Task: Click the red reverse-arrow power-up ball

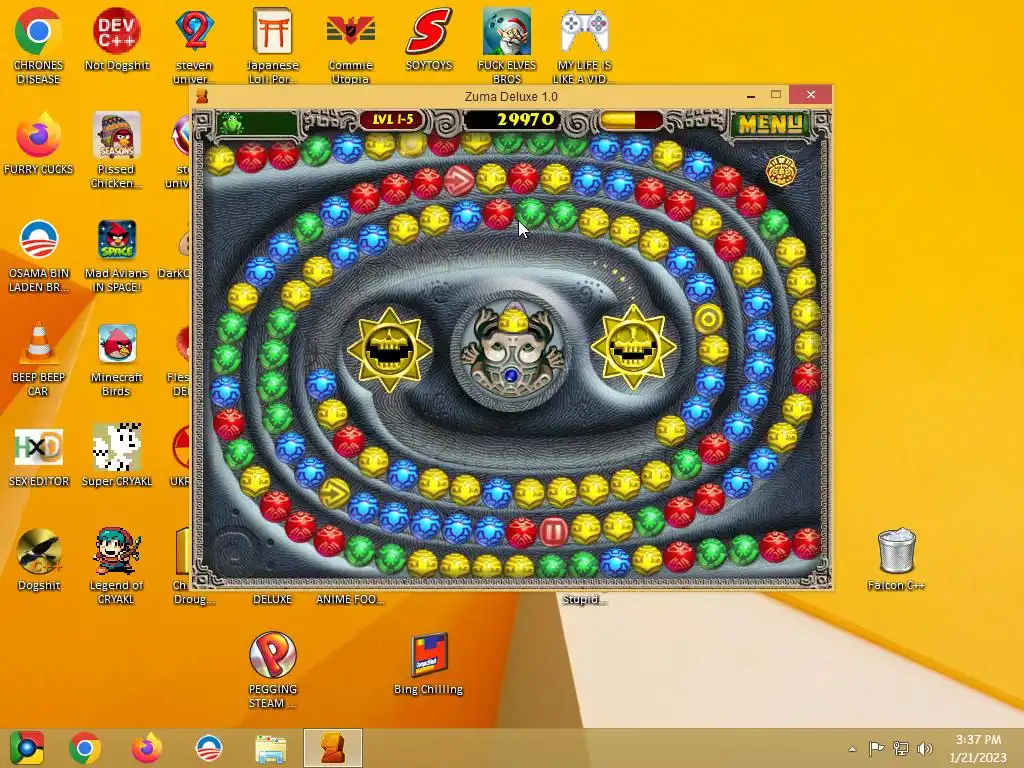Action: (x=459, y=181)
